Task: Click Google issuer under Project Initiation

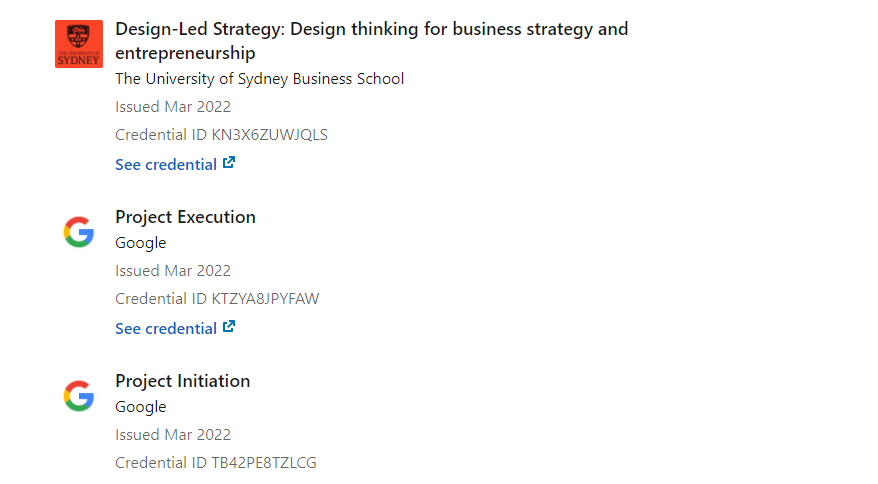Action: pyautogui.click(x=141, y=407)
